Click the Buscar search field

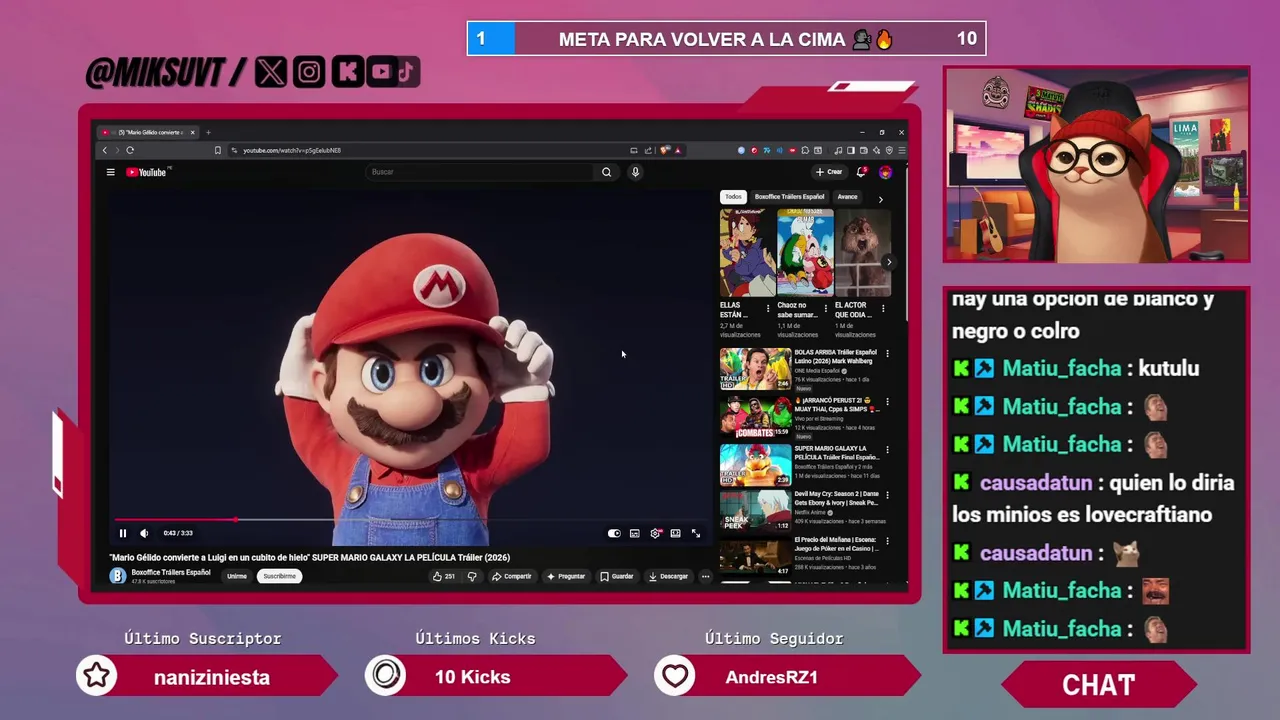[482, 172]
